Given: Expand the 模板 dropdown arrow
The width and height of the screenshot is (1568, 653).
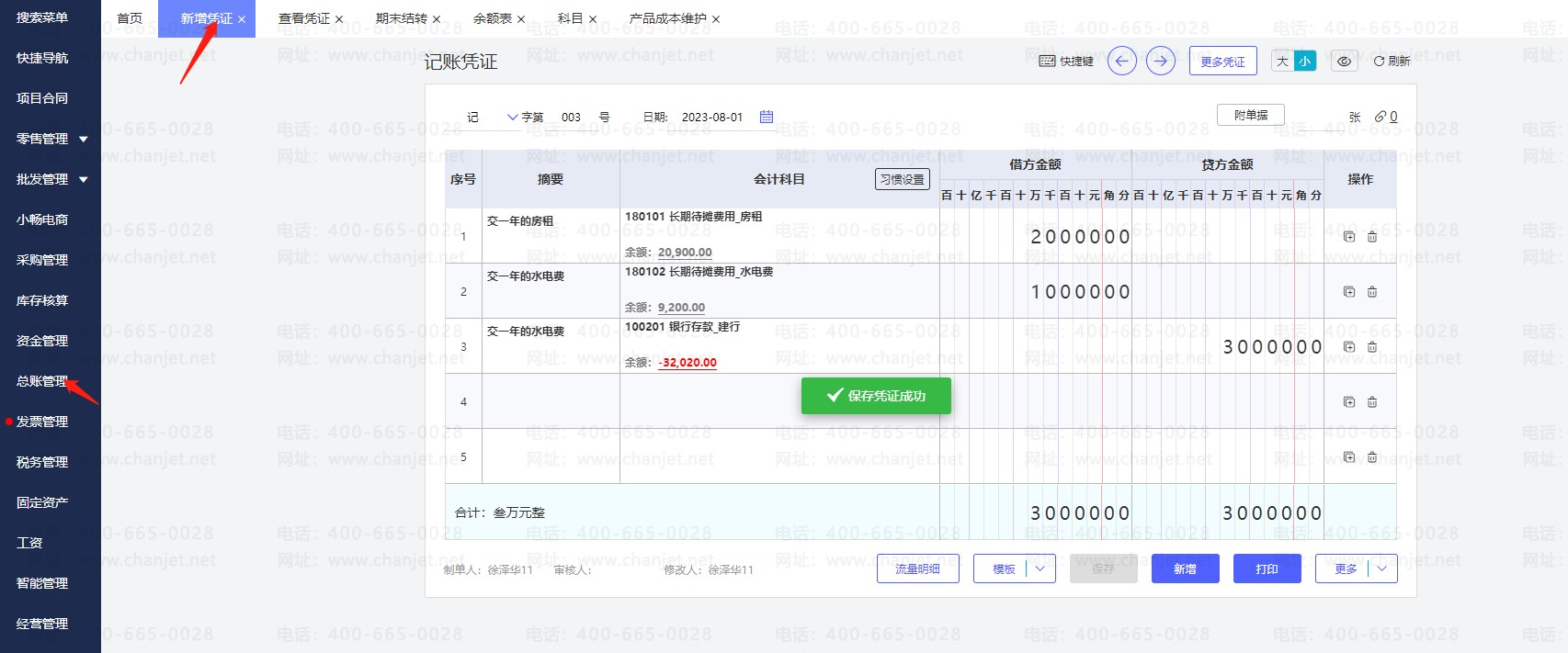Looking at the screenshot, I should [x=1040, y=569].
